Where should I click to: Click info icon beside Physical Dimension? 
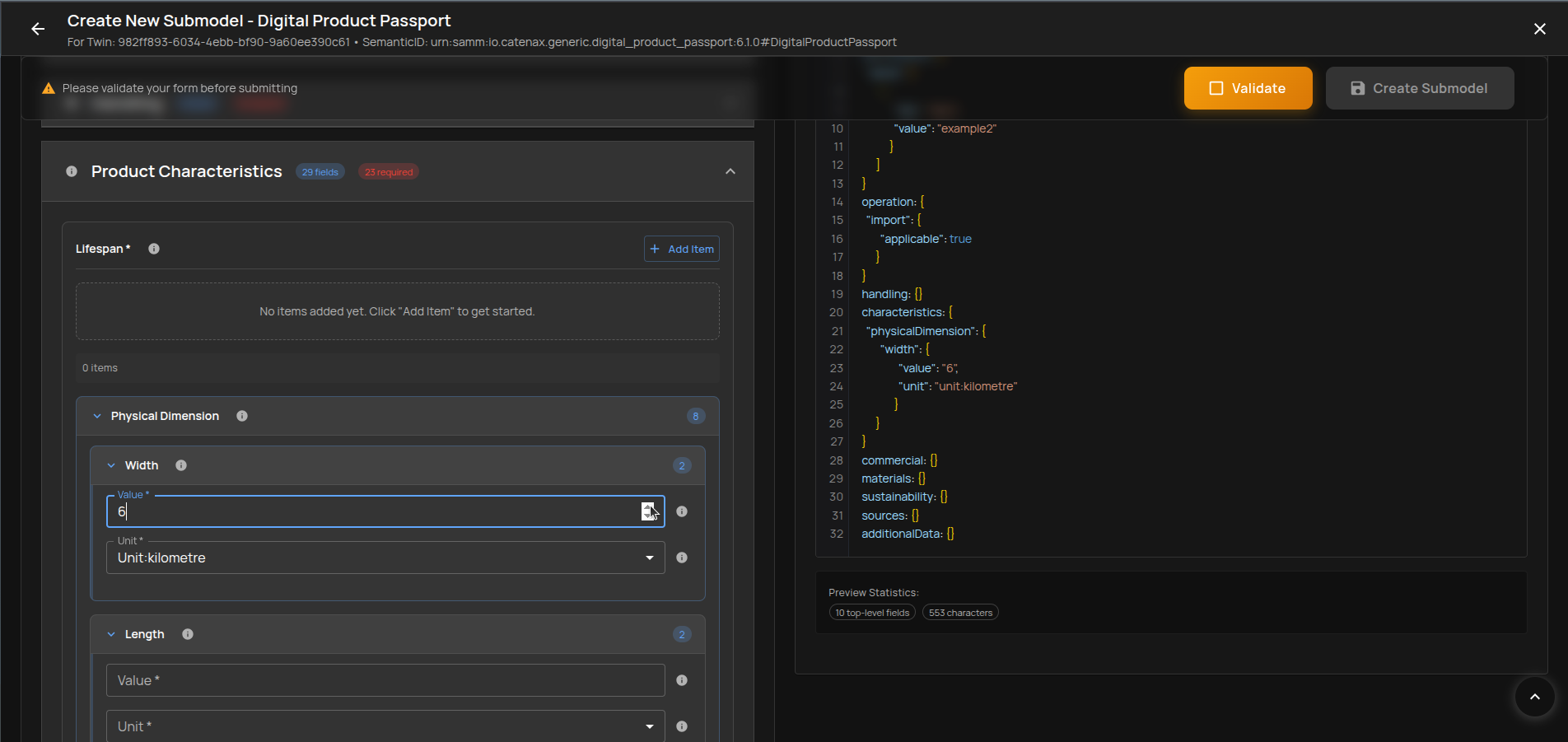click(242, 416)
